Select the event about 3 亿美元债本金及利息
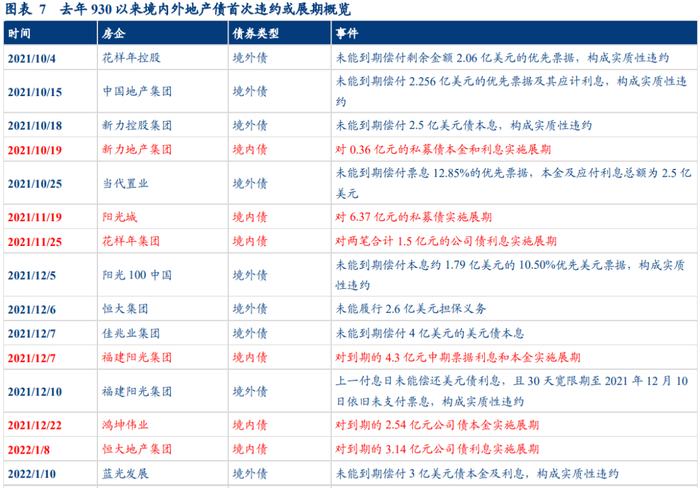 click(477, 474)
